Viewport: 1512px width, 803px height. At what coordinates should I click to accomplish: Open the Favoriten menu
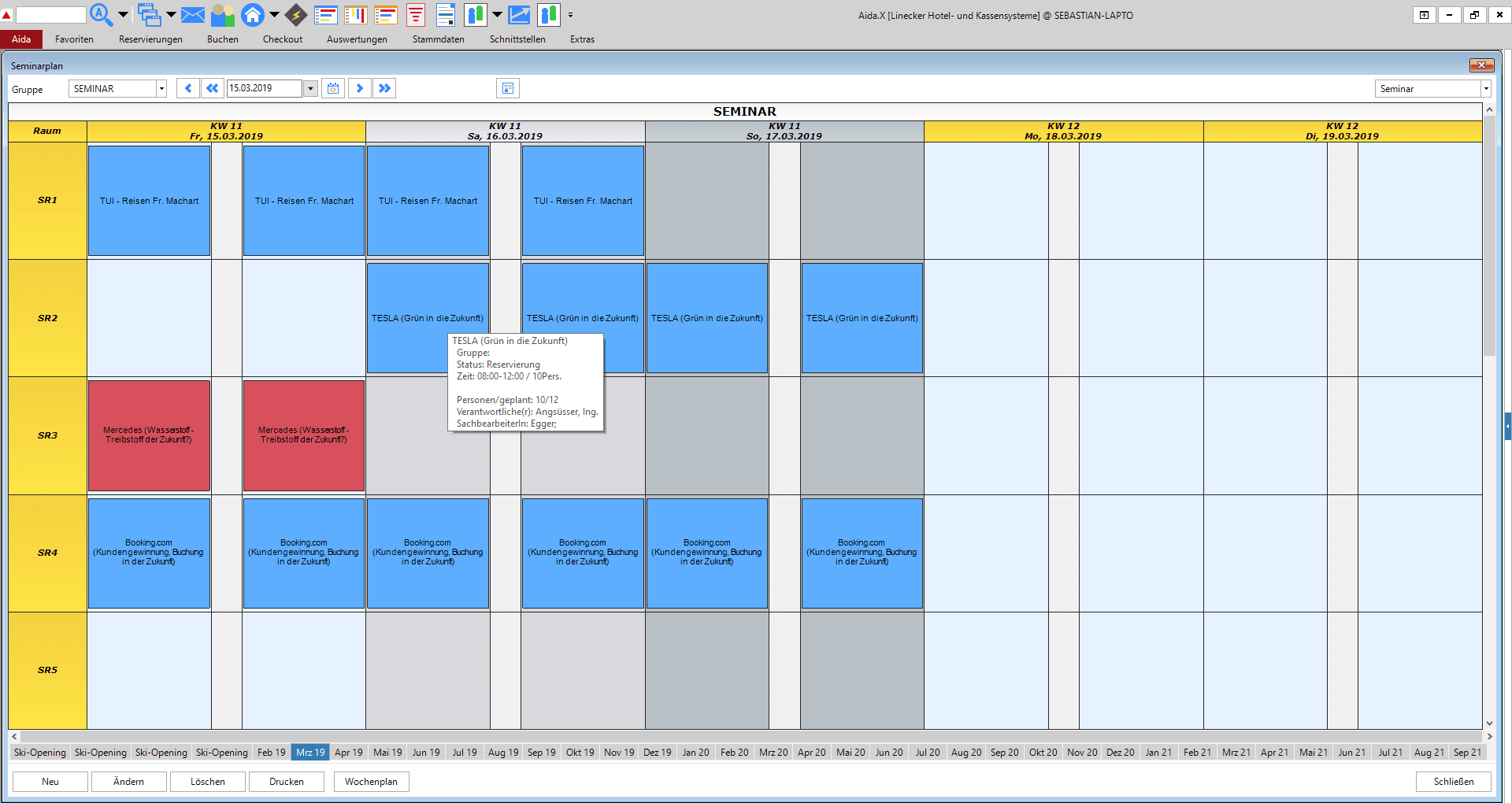click(74, 39)
